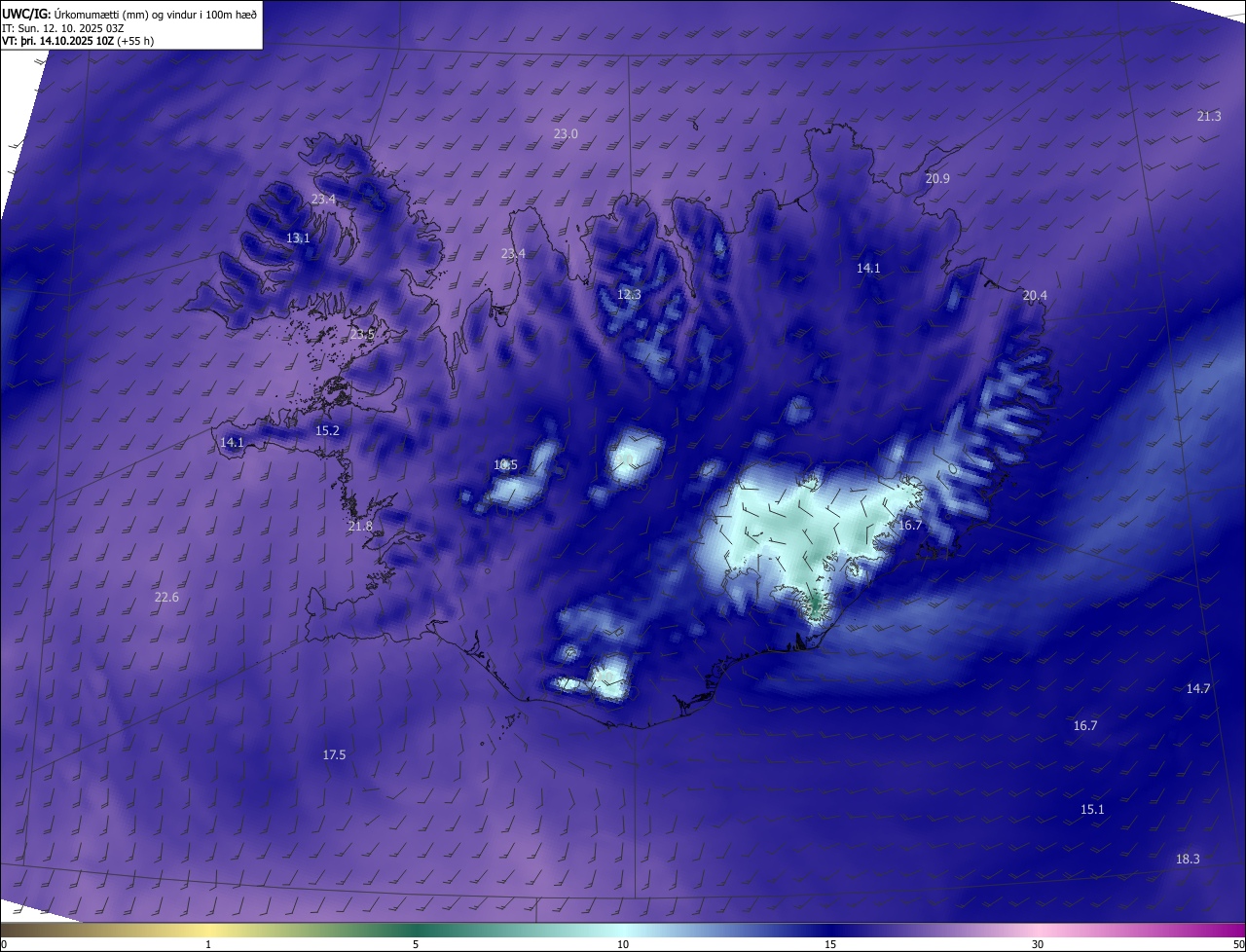This screenshot has width=1246, height=952.
Task: Click the 21.3 wind value label
Action: [x=1209, y=116]
